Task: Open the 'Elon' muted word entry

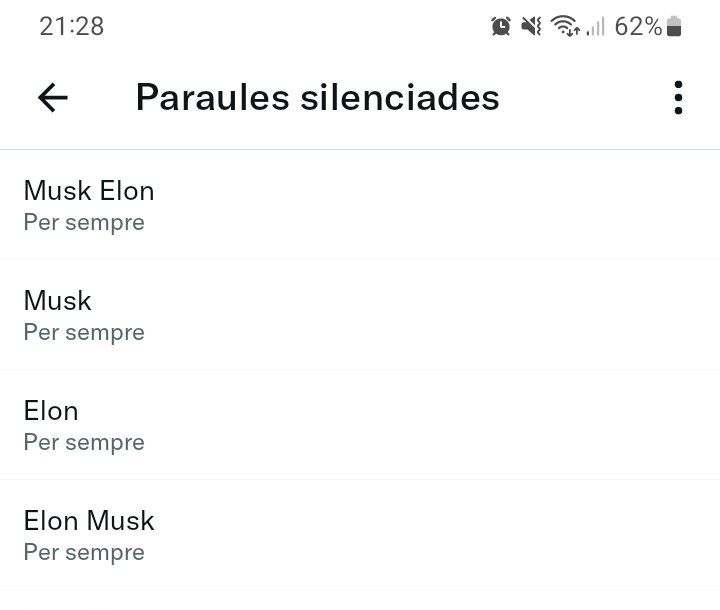Action: (x=360, y=425)
